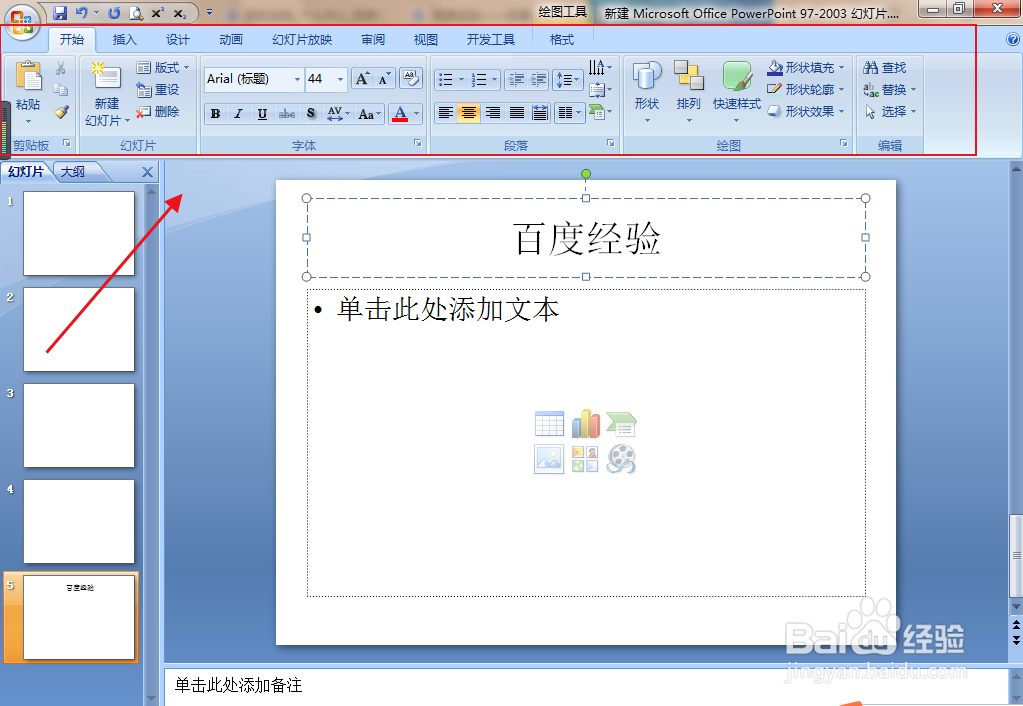The height and width of the screenshot is (706, 1023).
Task: Save the presentation from quick access toolbar
Action: click(x=60, y=12)
